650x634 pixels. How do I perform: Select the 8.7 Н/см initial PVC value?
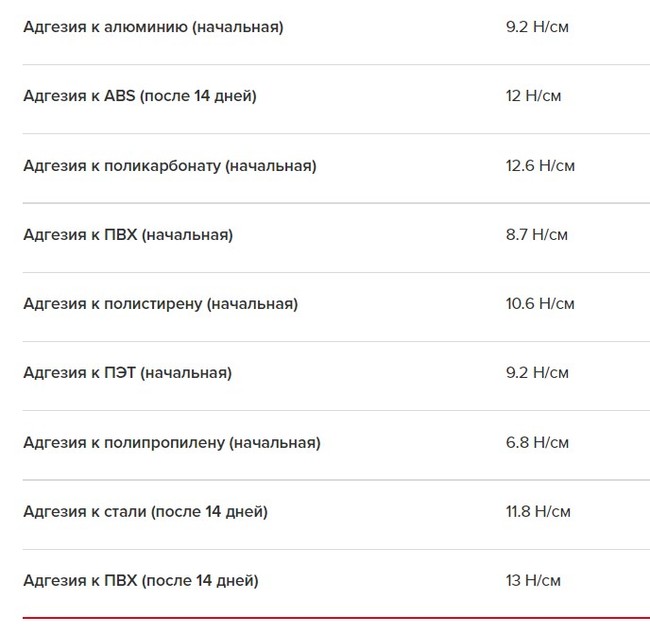[x=537, y=235]
